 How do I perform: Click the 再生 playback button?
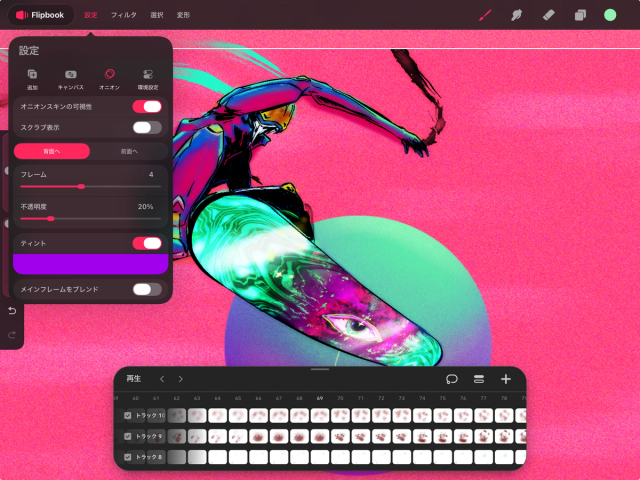point(133,379)
